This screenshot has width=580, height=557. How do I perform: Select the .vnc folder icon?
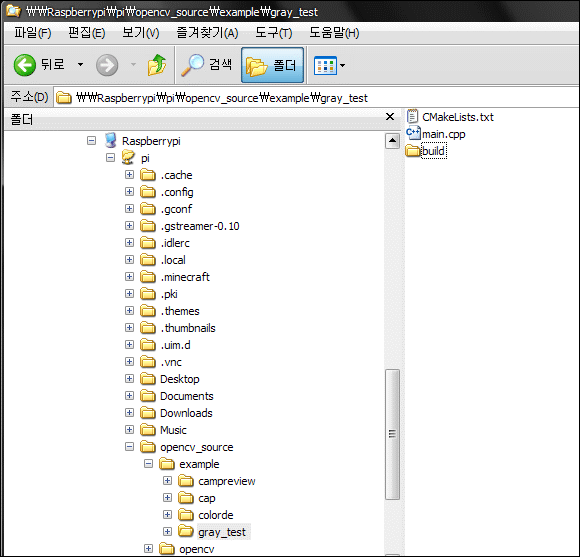(148, 362)
